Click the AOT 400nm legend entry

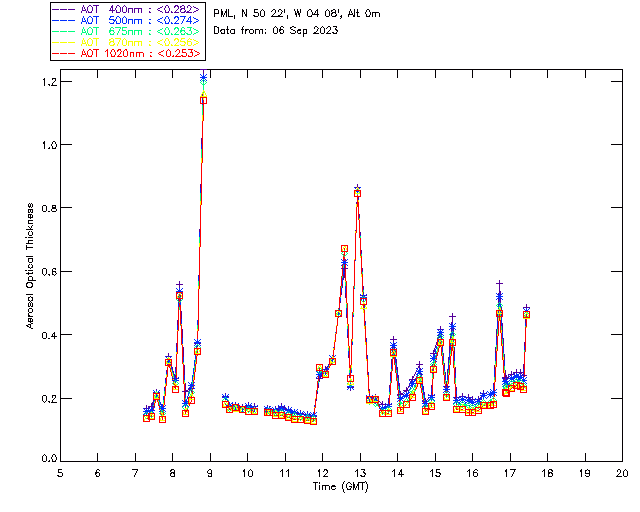click(127, 9)
